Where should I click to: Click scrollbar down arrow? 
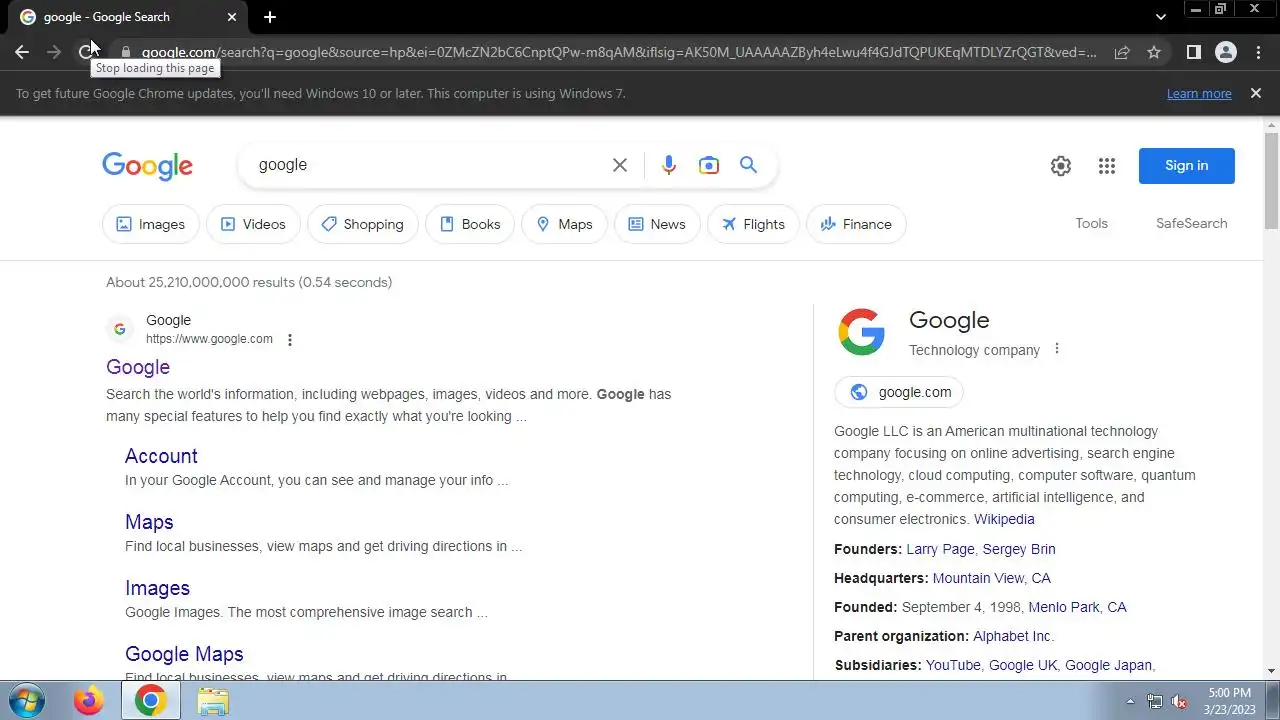pos(1272,671)
